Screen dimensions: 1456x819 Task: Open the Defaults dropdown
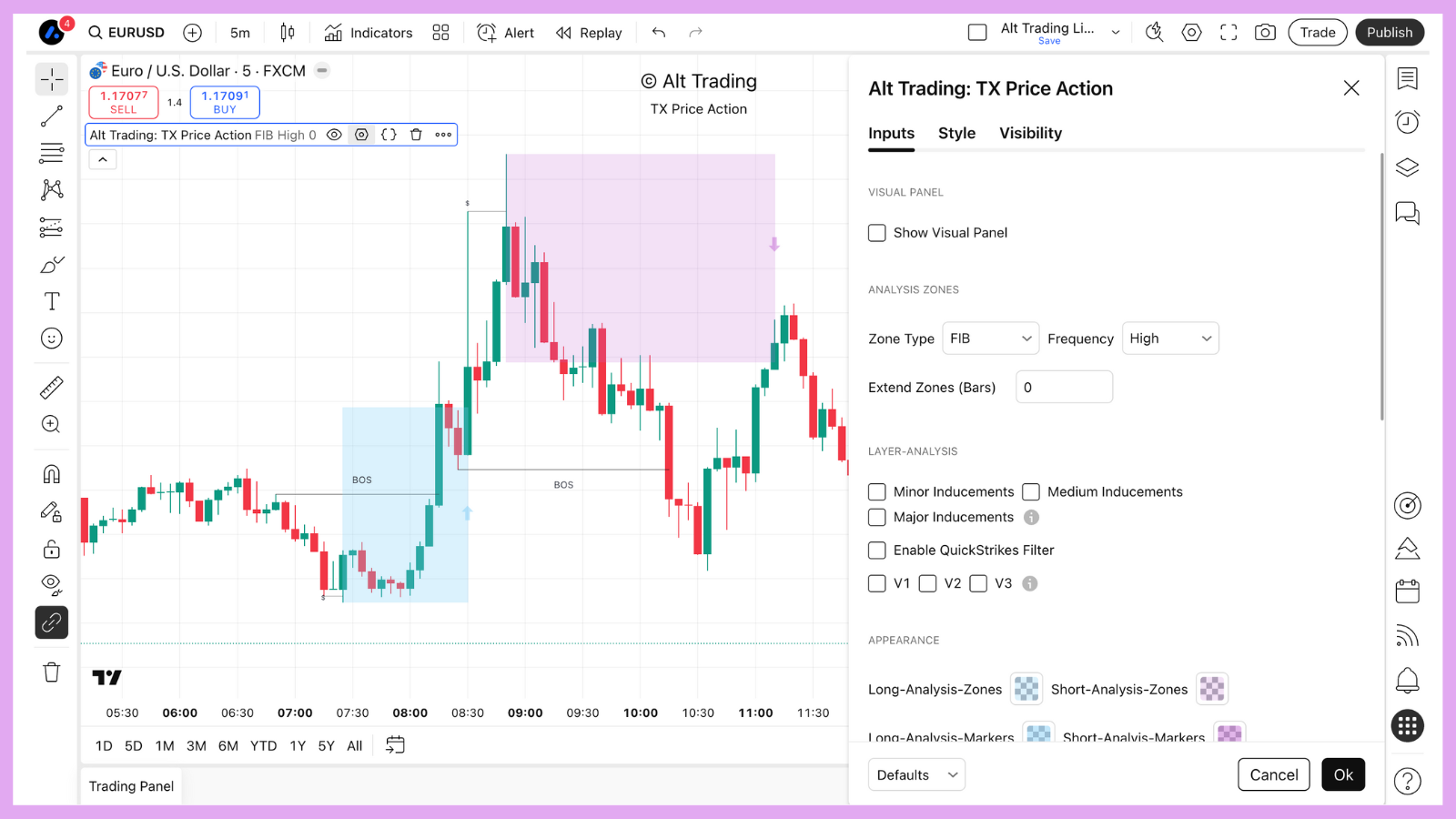pyautogui.click(x=916, y=774)
